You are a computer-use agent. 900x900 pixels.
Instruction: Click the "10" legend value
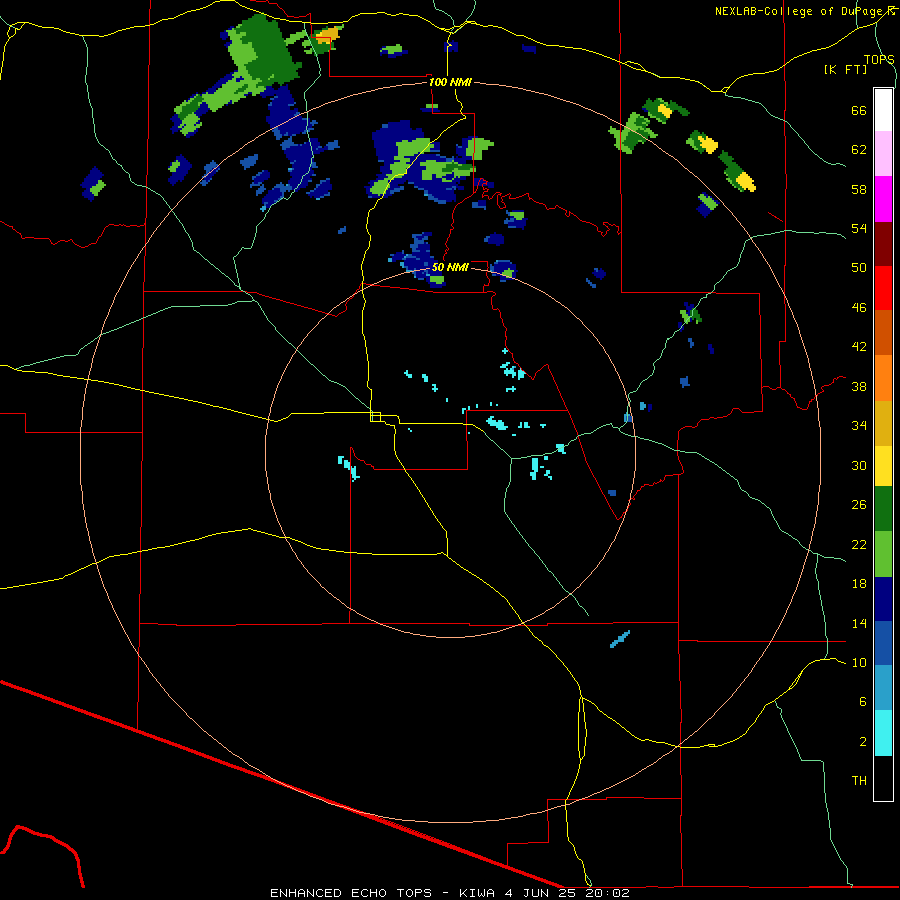point(859,663)
